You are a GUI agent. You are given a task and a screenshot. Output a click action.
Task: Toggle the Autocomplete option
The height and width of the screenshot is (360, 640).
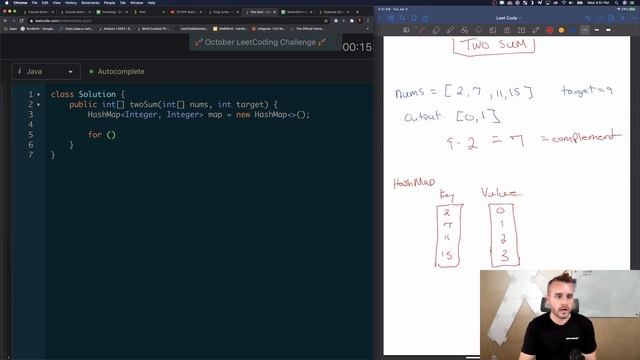117,71
